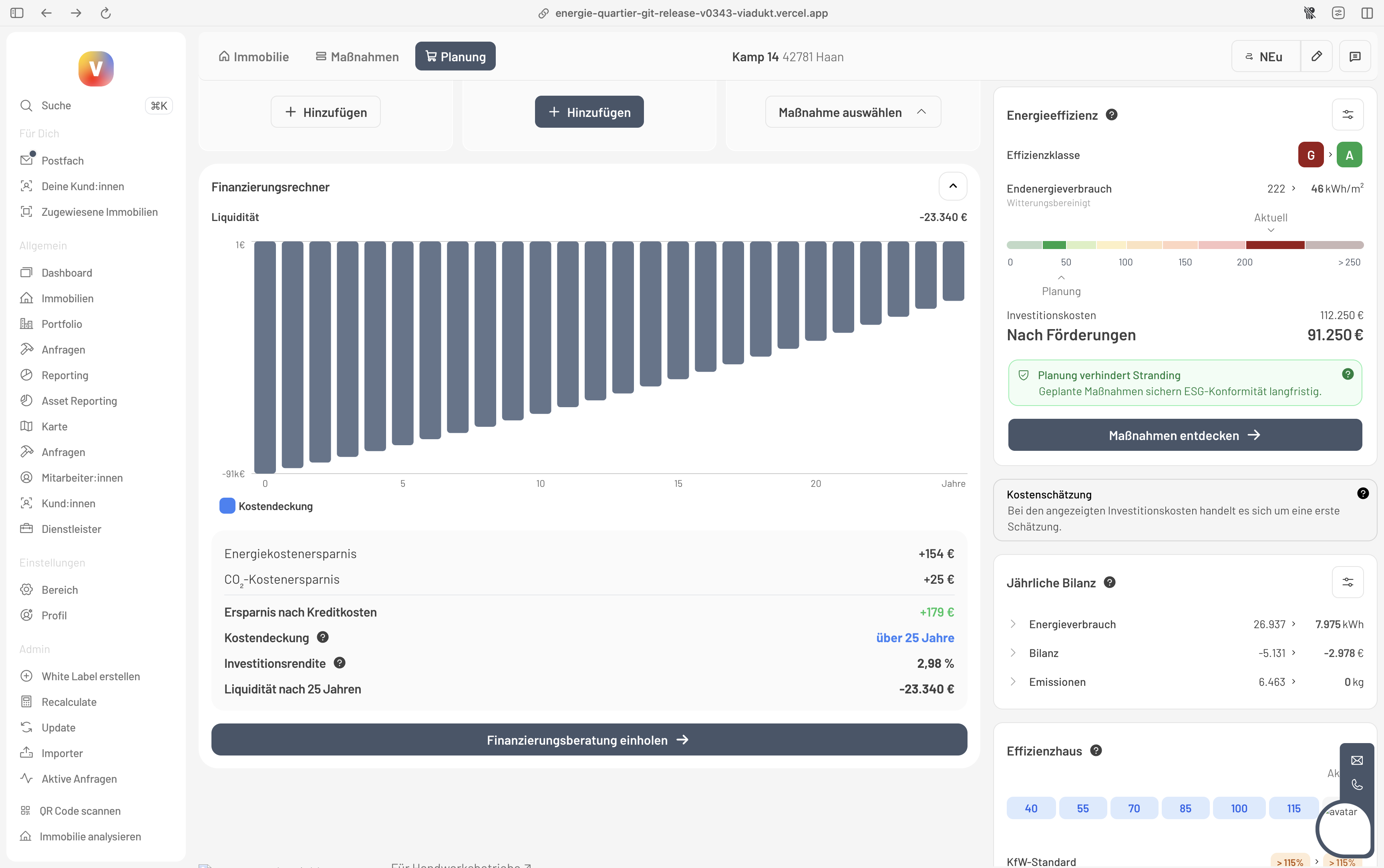Expand the Energieverbrauch row
The image size is (1384, 868).
pos(1013,624)
